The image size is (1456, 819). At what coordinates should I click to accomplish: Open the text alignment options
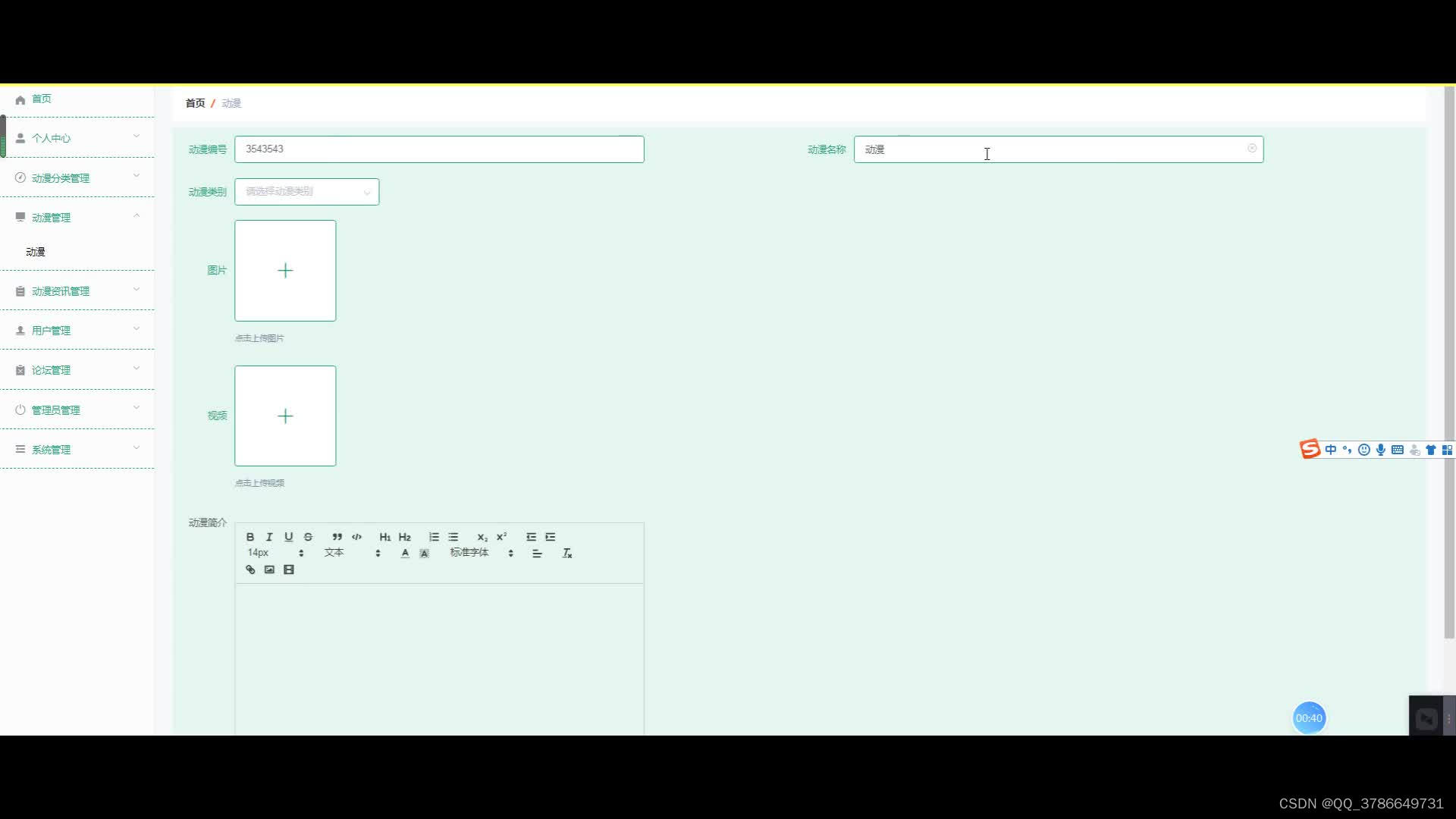pyautogui.click(x=537, y=554)
